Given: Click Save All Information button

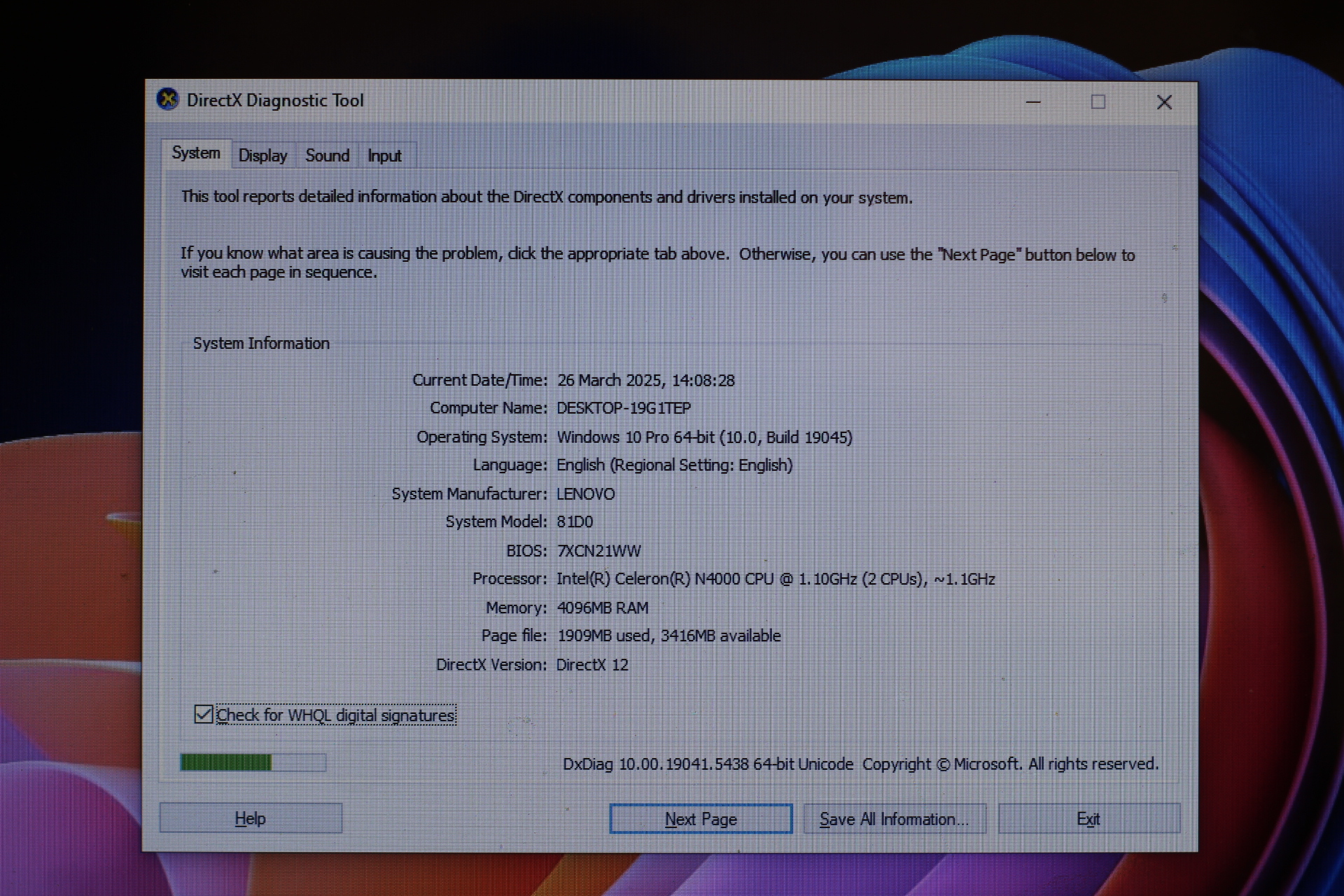Looking at the screenshot, I should [x=894, y=818].
